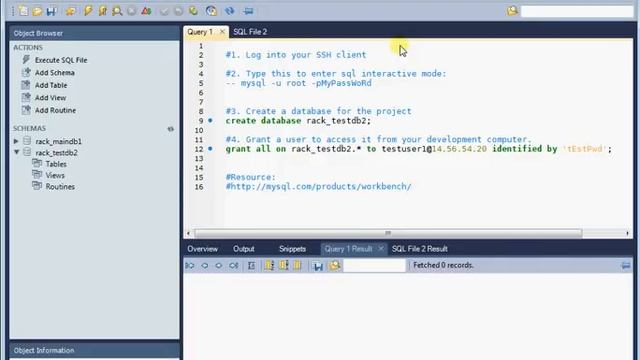
Task: Open the Snippets tab
Action: tap(292, 249)
